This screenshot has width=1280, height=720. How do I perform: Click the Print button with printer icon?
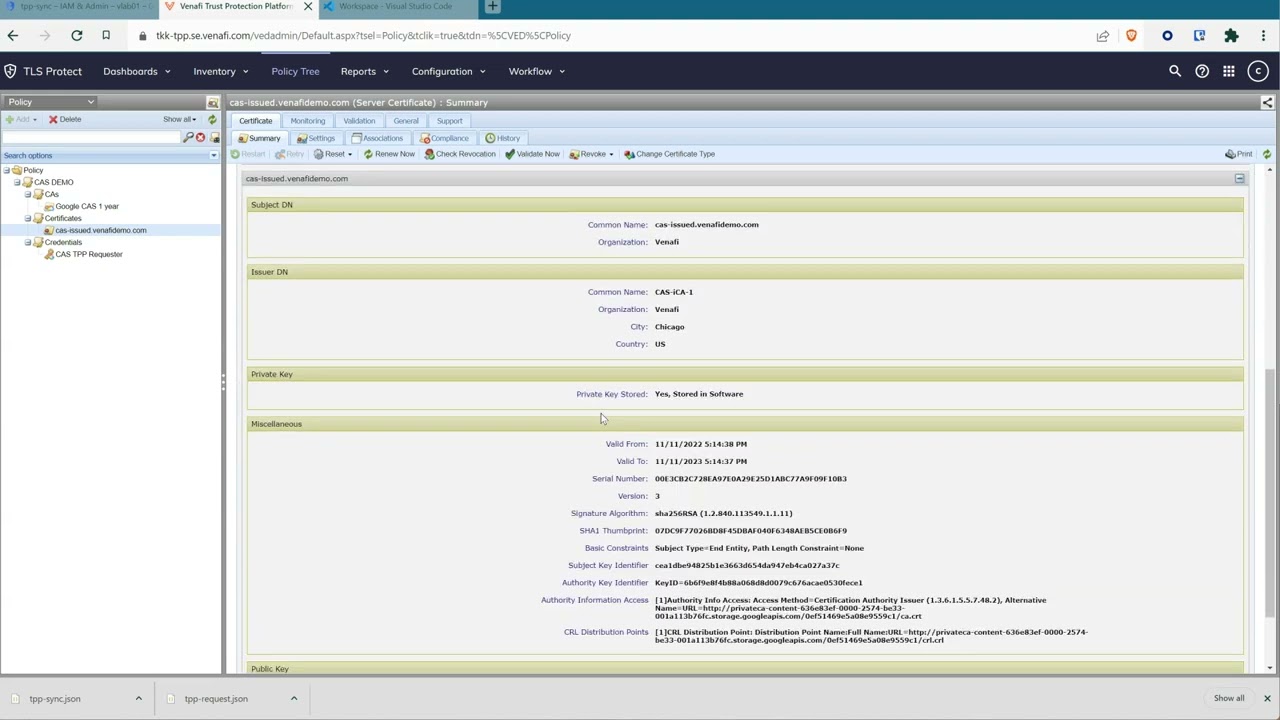point(1239,154)
